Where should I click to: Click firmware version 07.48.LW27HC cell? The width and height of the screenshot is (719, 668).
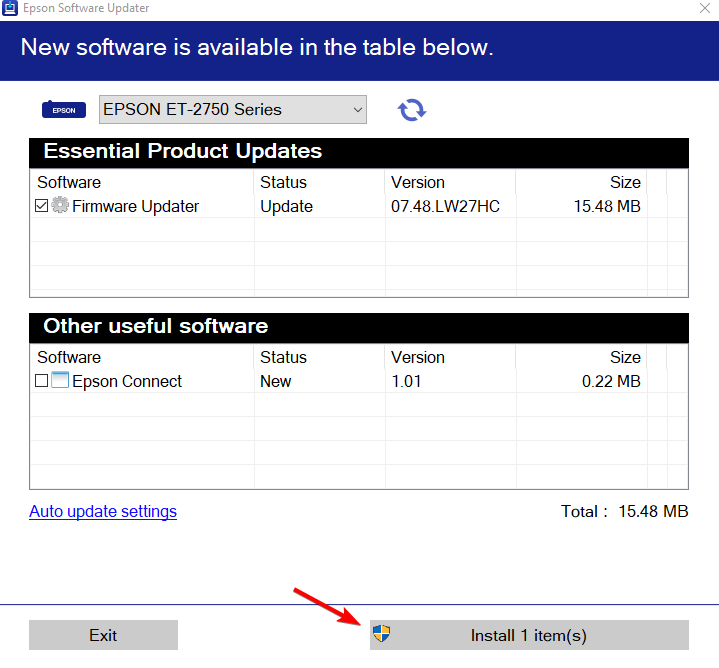click(445, 206)
